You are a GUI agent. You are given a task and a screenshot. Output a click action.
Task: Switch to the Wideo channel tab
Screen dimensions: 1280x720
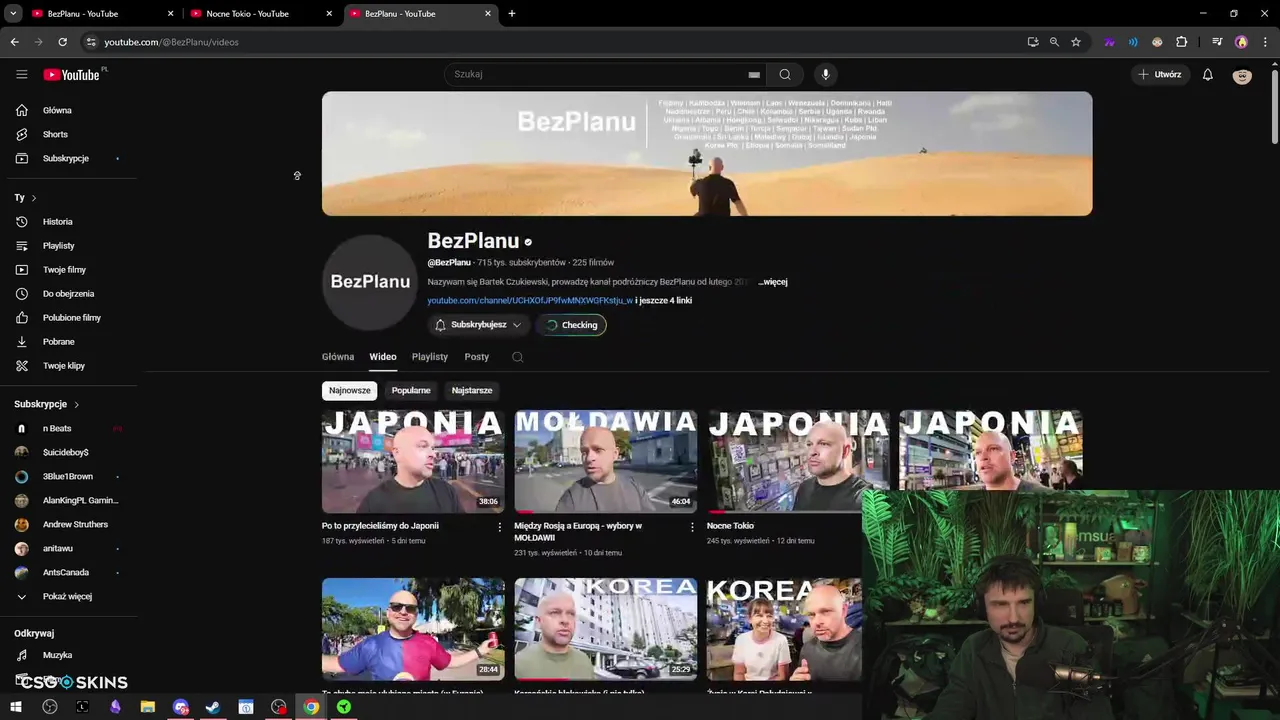tap(383, 357)
